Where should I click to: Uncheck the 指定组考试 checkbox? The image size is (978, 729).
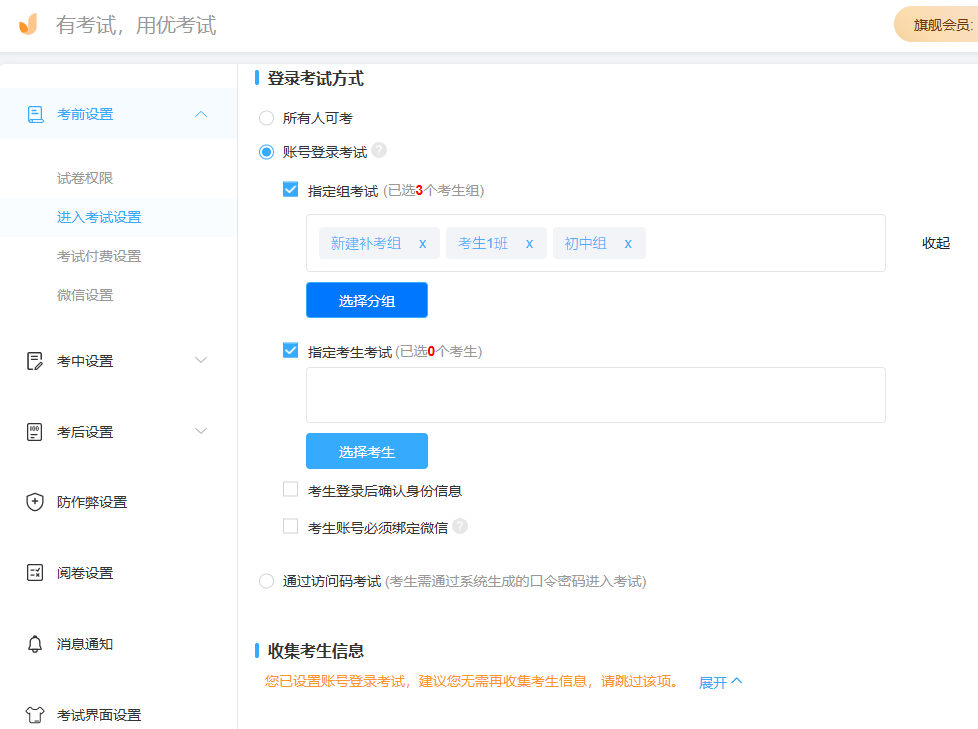pyautogui.click(x=291, y=189)
